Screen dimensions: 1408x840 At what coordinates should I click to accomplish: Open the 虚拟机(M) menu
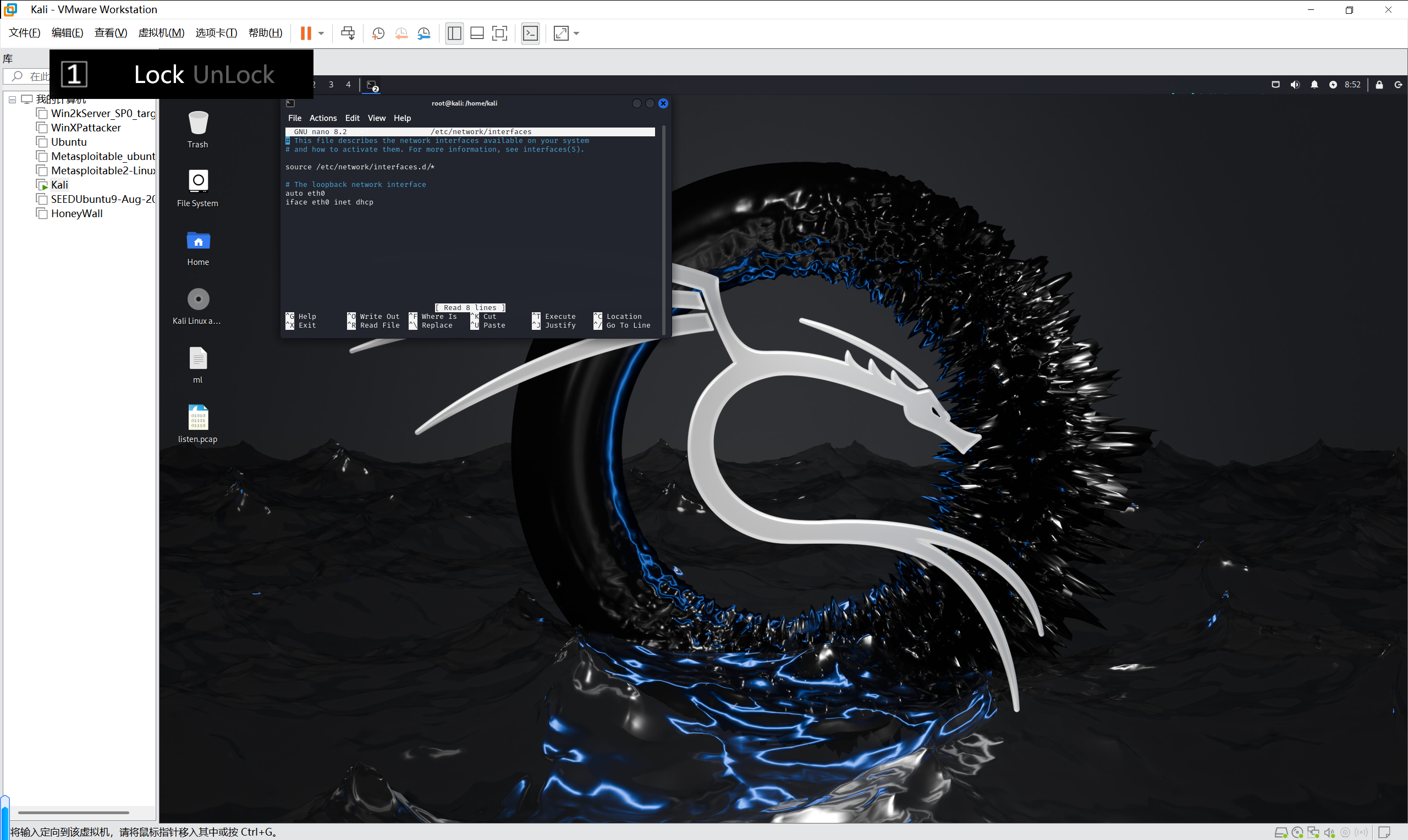(161, 33)
